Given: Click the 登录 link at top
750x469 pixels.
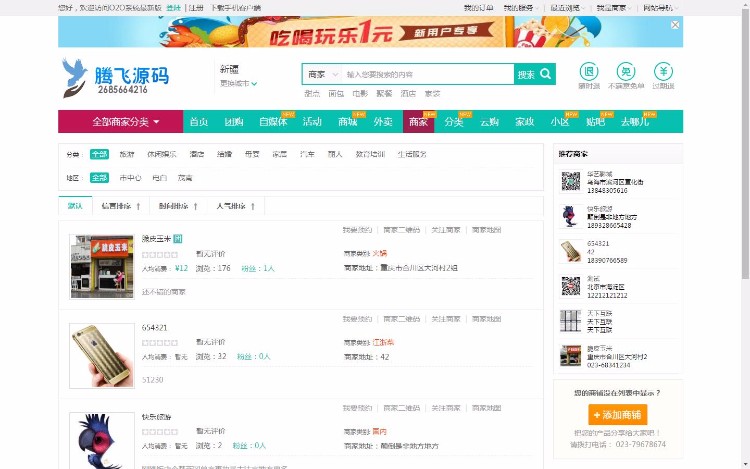Looking at the screenshot, I should tap(174, 8).
